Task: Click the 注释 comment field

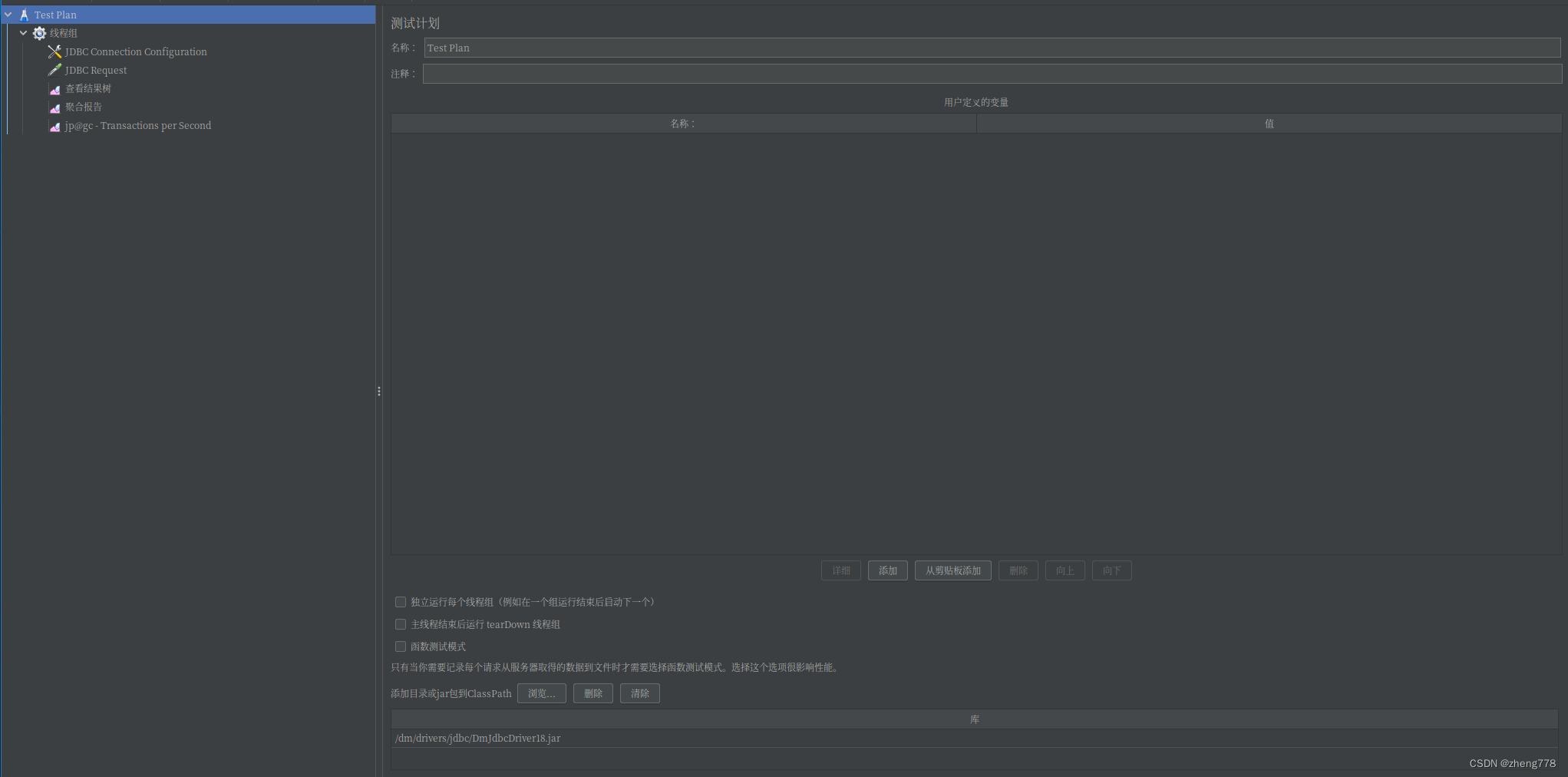Action: [x=992, y=74]
